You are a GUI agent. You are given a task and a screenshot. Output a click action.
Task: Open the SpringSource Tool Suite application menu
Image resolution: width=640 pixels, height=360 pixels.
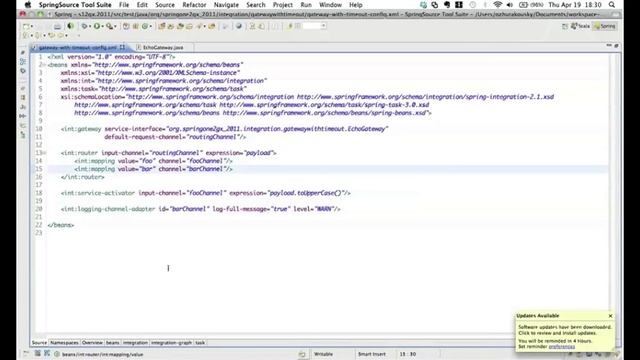click(x=75, y=5)
